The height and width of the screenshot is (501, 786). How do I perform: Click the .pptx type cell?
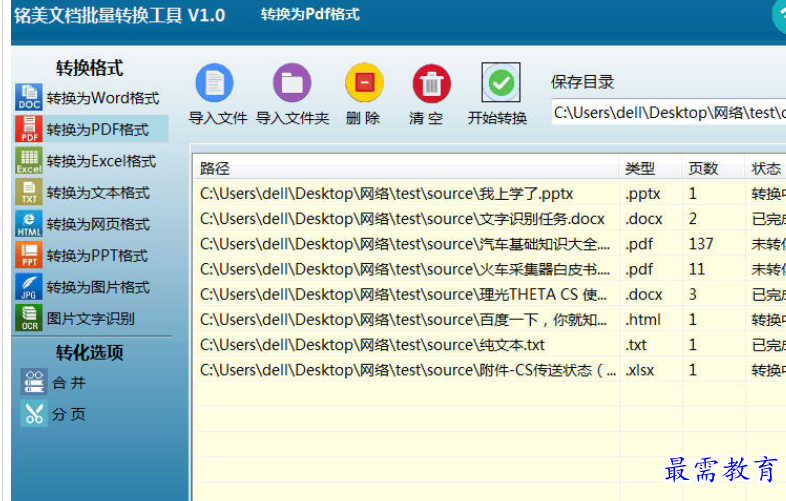point(643,194)
